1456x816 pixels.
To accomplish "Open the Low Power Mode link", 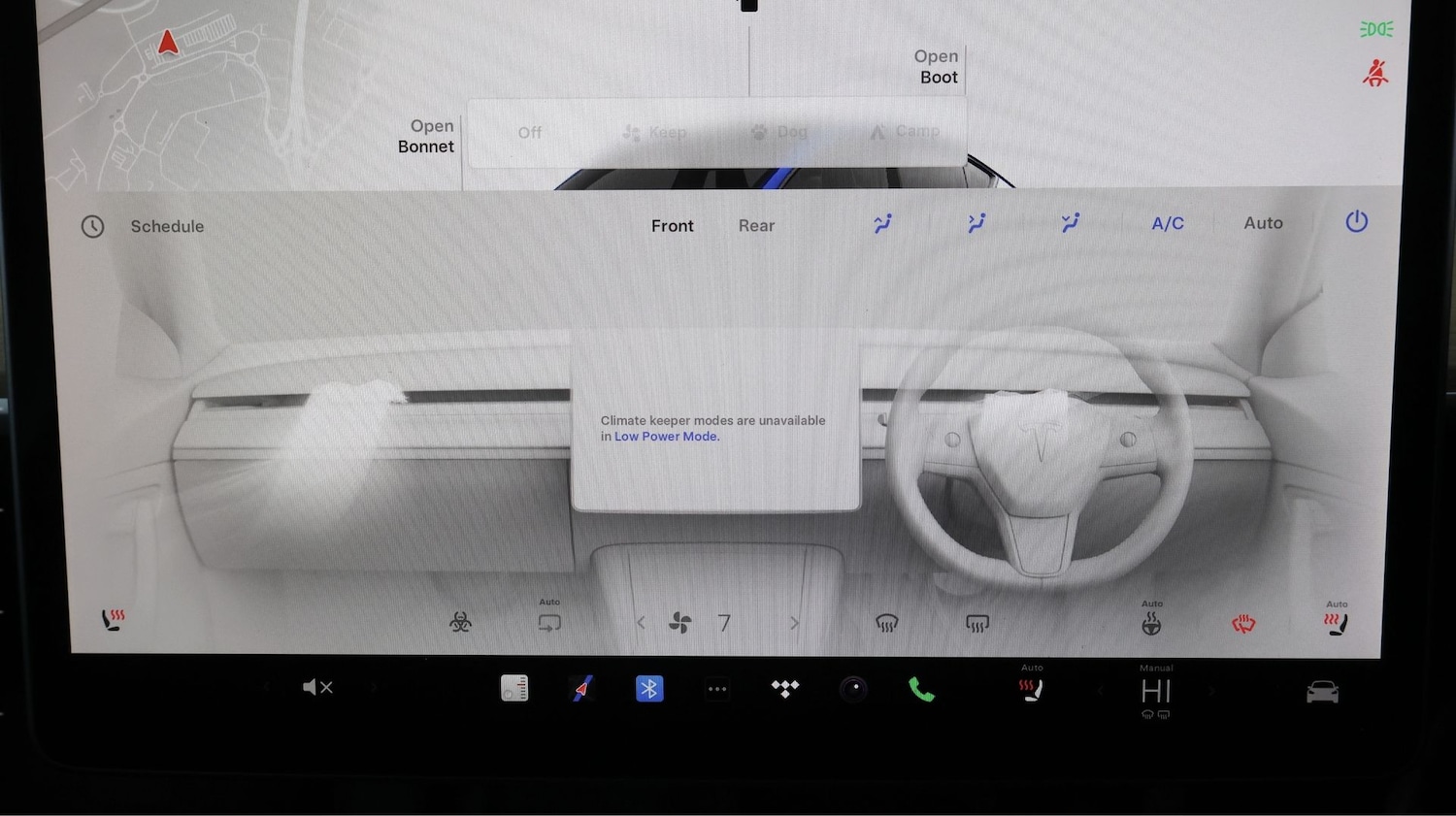I will pos(667,437).
